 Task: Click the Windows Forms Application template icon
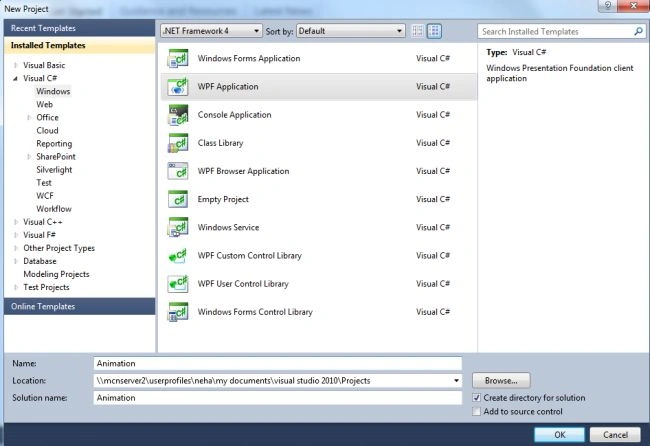click(x=178, y=58)
